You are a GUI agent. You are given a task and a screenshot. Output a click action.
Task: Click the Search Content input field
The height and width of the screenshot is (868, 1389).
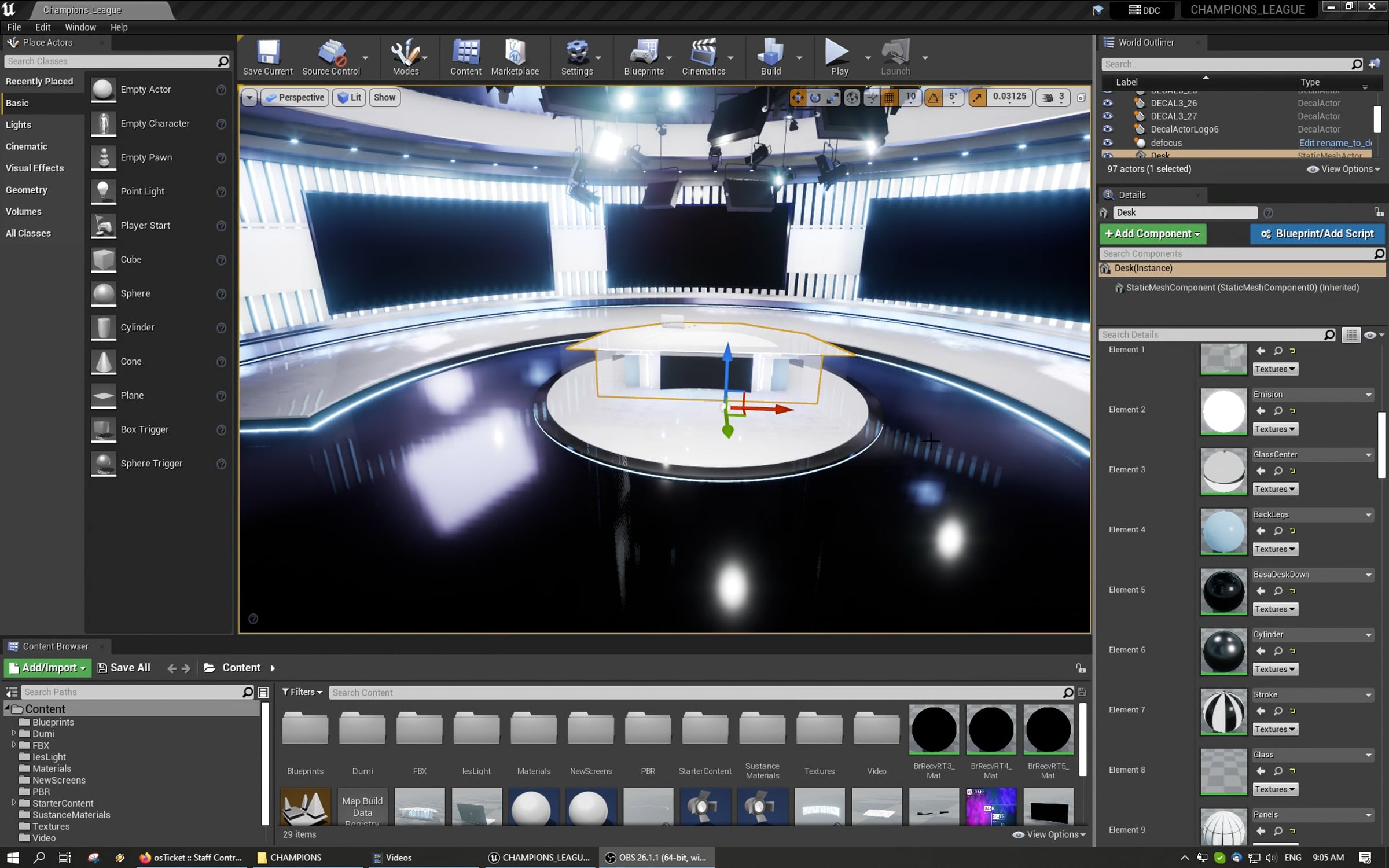pyautogui.click(x=694, y=693)
